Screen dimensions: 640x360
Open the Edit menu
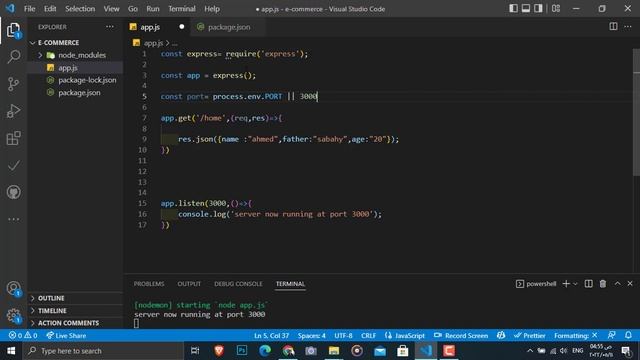pyautogui.click(x=50, y=9)
